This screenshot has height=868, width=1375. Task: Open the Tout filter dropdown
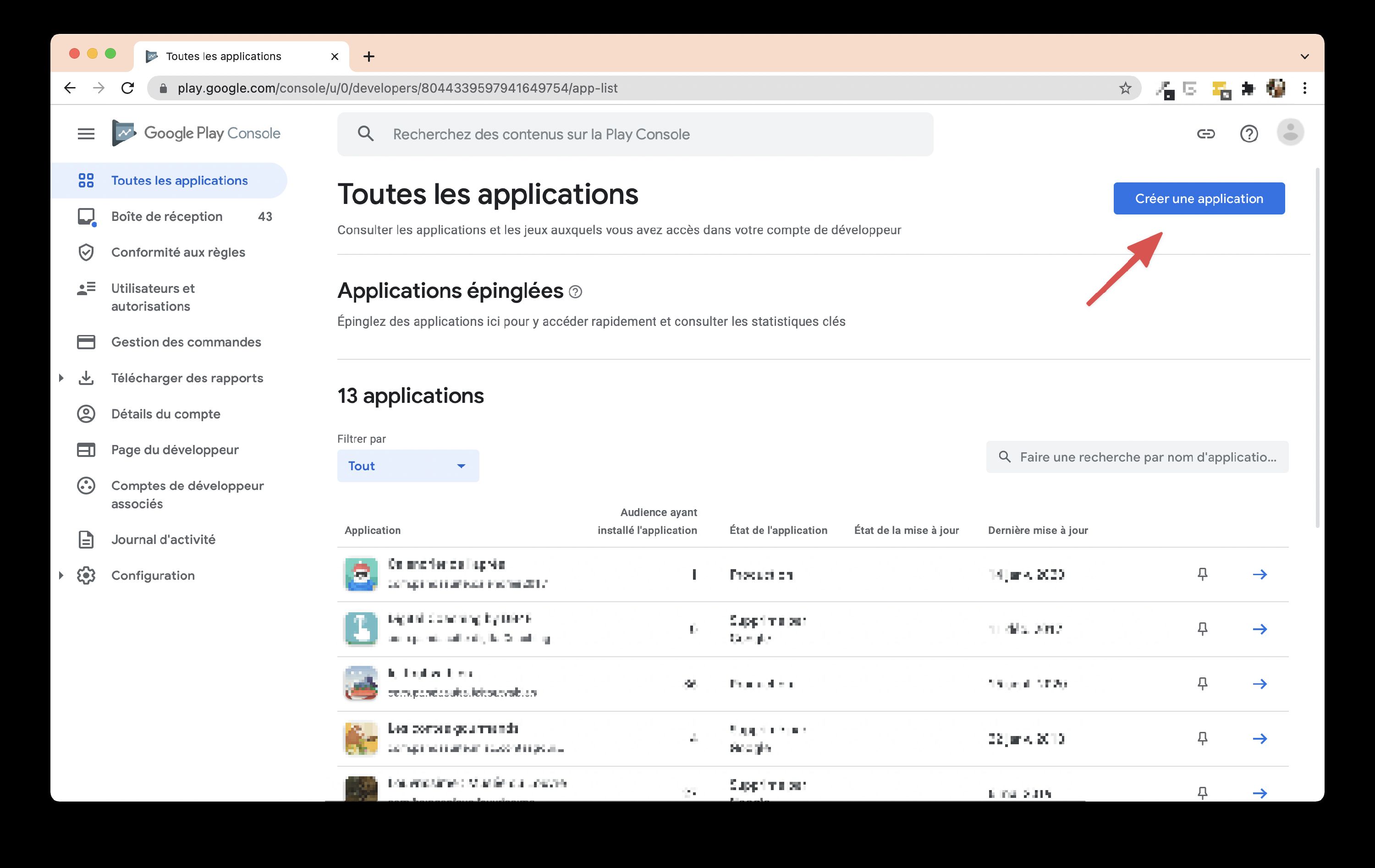click(407, 466)
